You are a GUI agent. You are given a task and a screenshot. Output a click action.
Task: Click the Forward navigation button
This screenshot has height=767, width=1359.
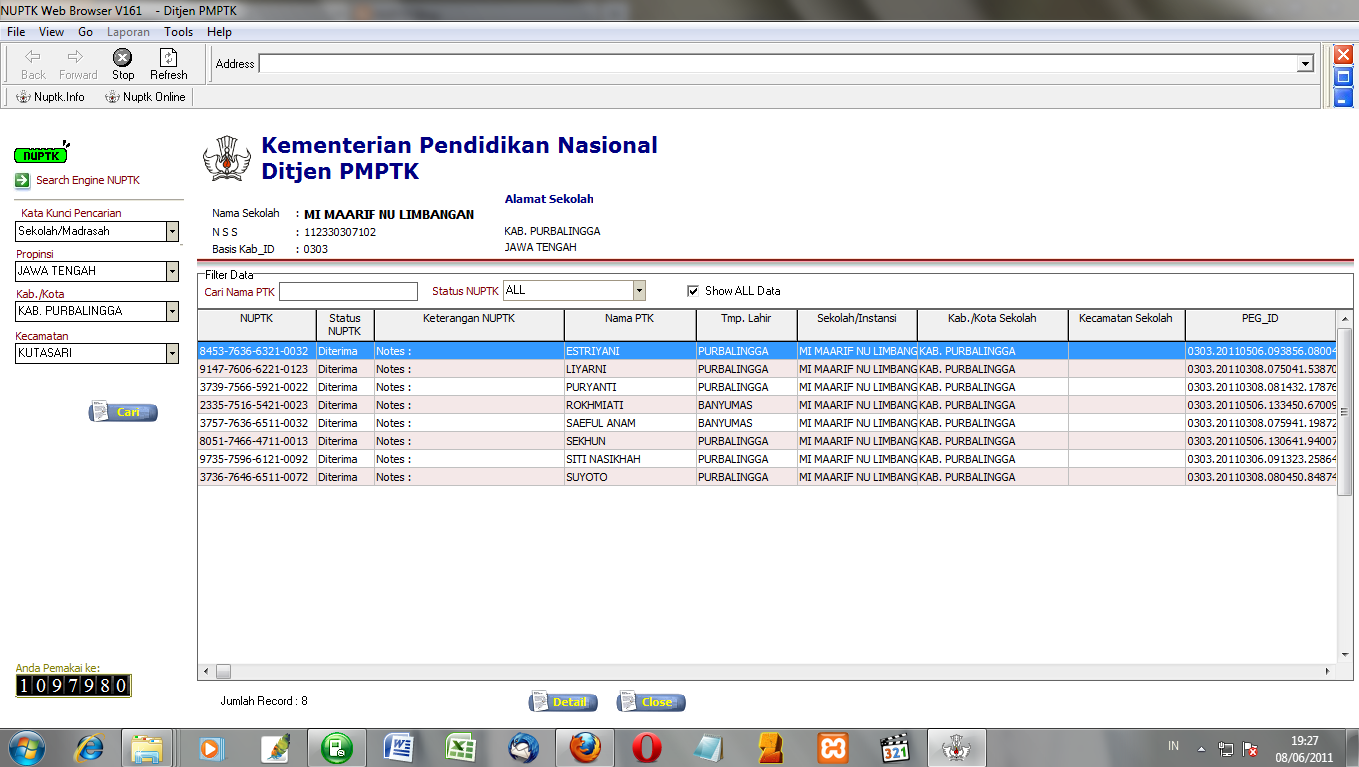78,65
